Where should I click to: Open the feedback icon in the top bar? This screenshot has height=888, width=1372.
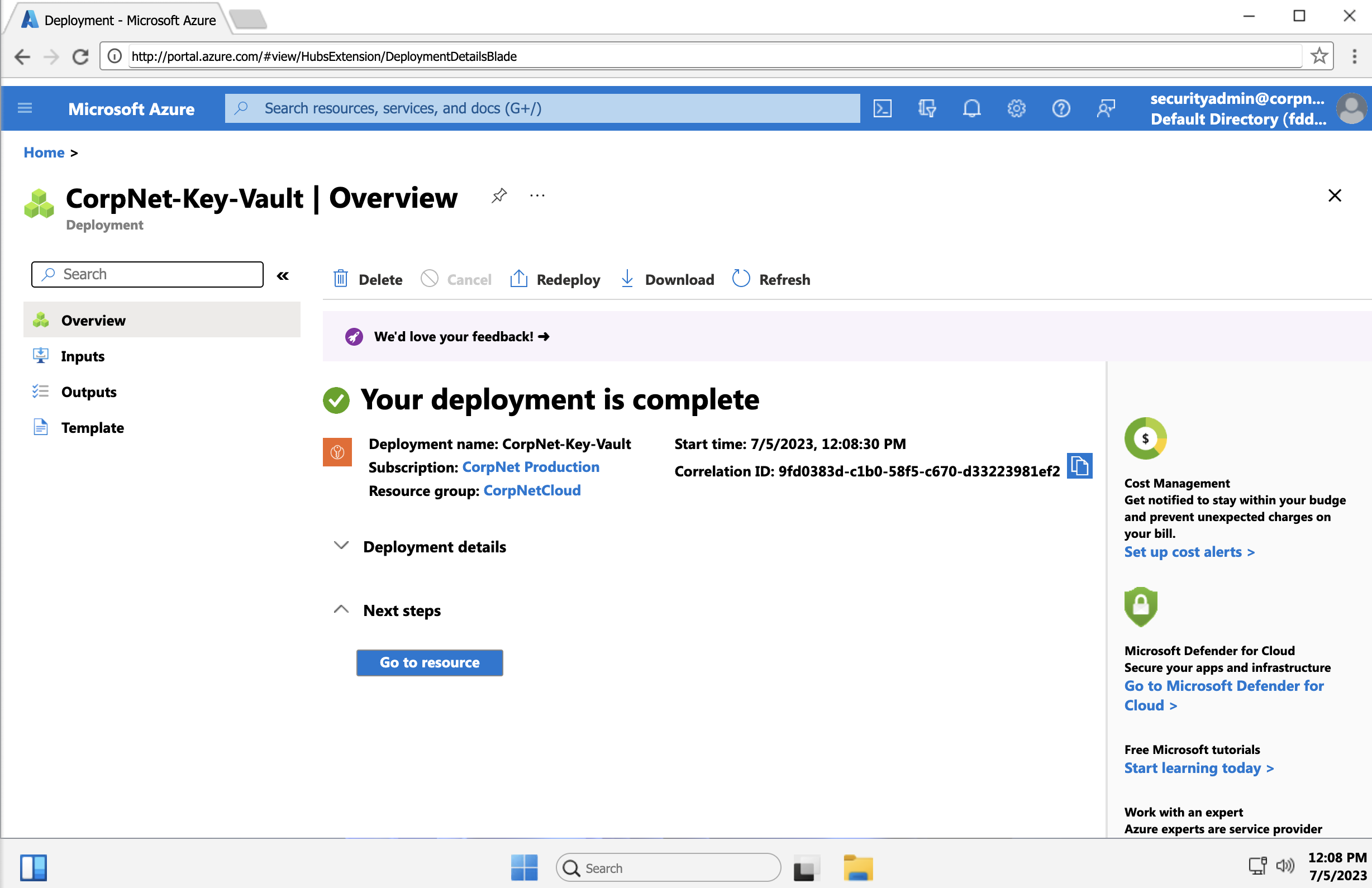point(1106,108)
